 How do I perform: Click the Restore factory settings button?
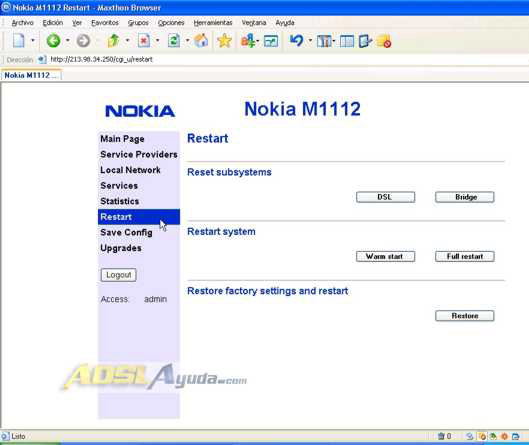pos(465,316)
